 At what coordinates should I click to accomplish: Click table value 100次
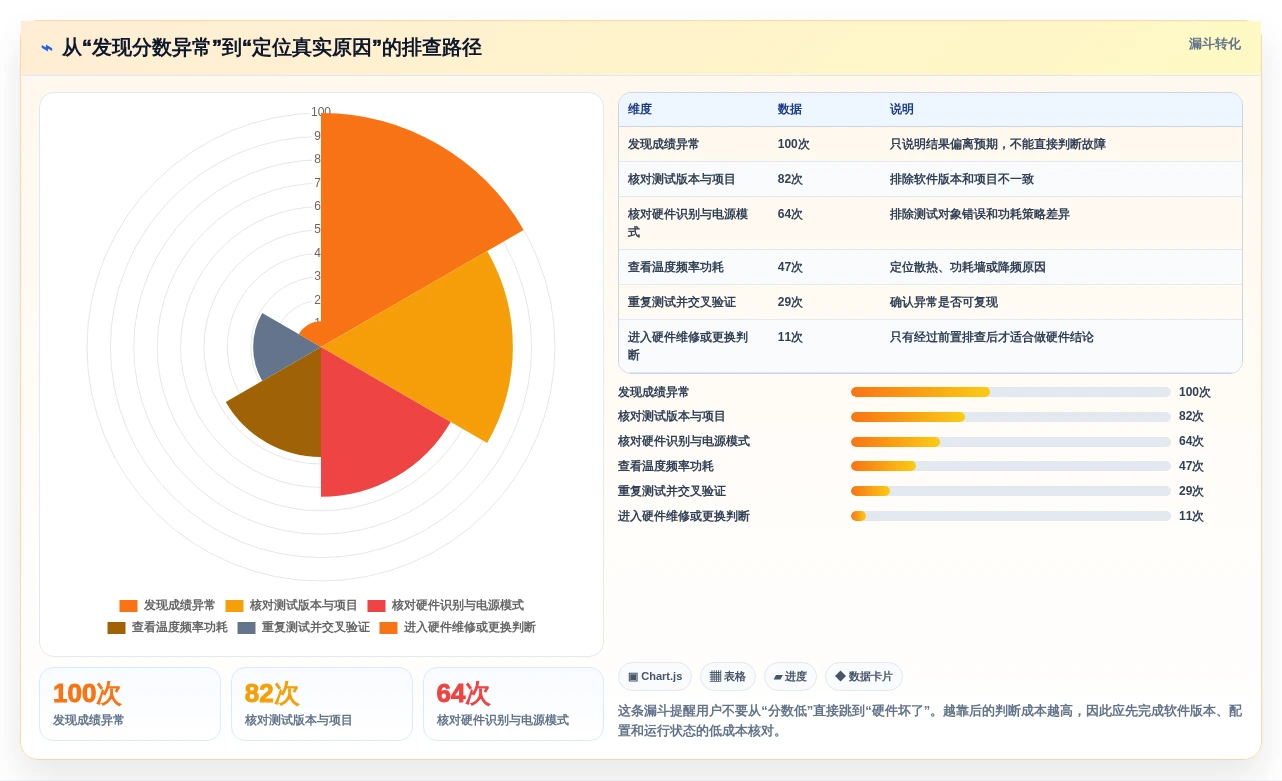[x=794, y=145]
